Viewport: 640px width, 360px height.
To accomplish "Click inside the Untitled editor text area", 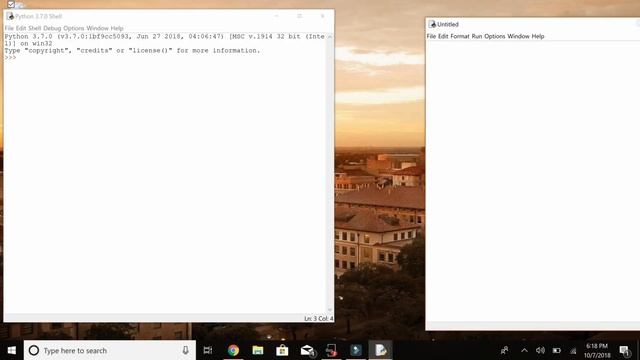I will point(533,180).
